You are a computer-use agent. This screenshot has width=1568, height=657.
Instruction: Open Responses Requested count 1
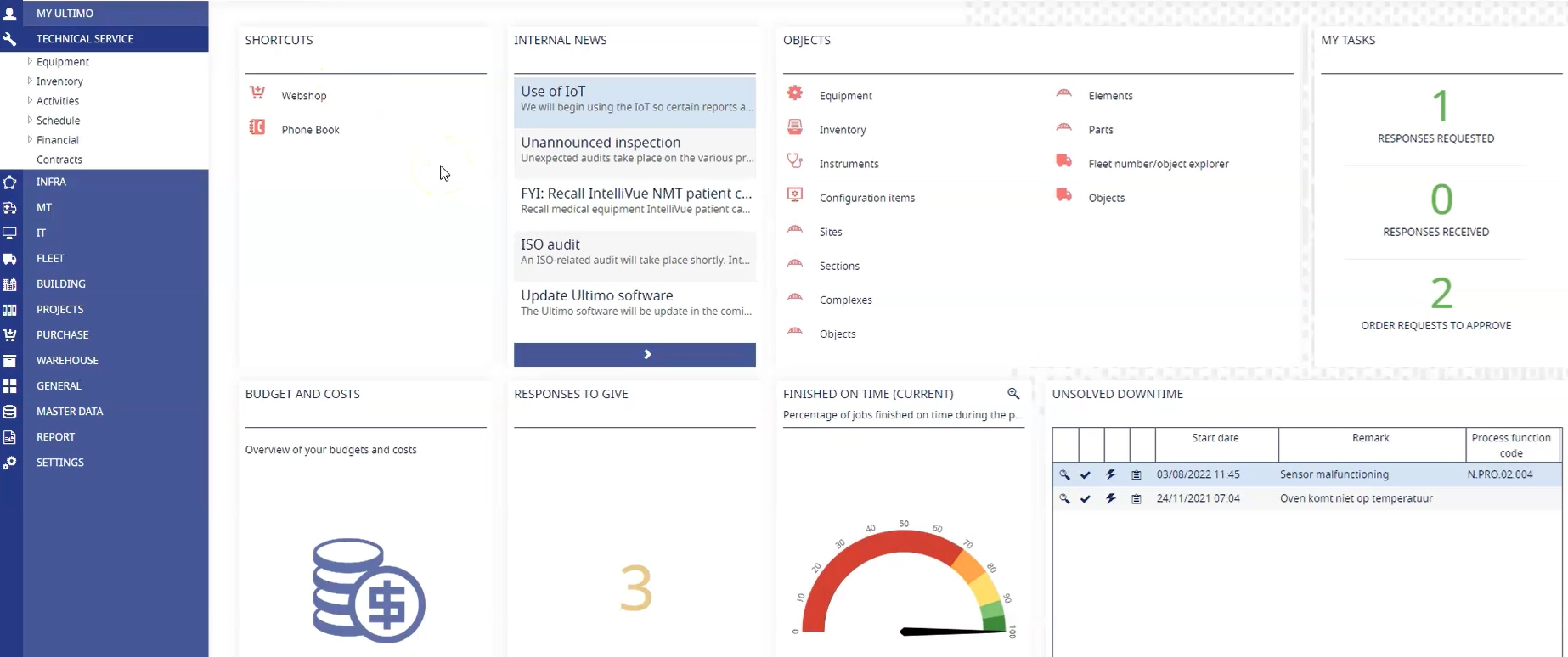pyautogui.click(x=1441, y=106)
